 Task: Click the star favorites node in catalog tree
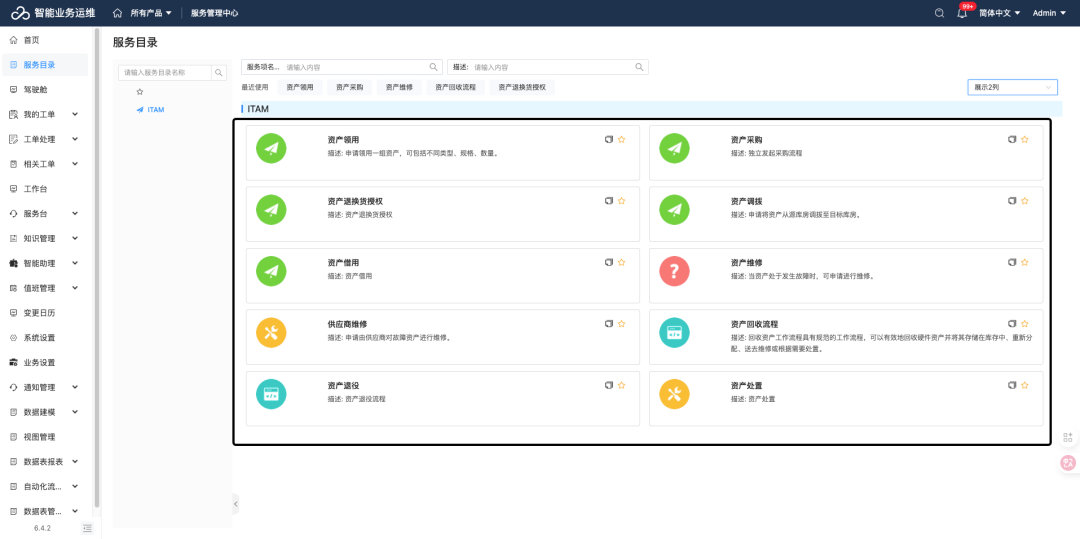(x=140, y=92)
